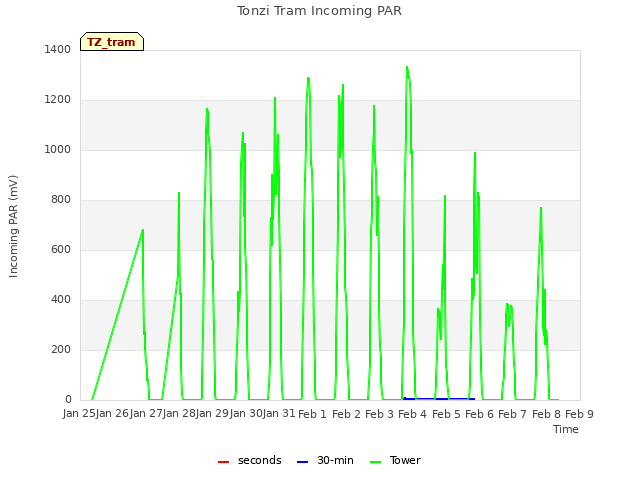Screen dimensions: 640x480
Task: Click the 200 y-axis tick label
Action: [x=61, y=349]
